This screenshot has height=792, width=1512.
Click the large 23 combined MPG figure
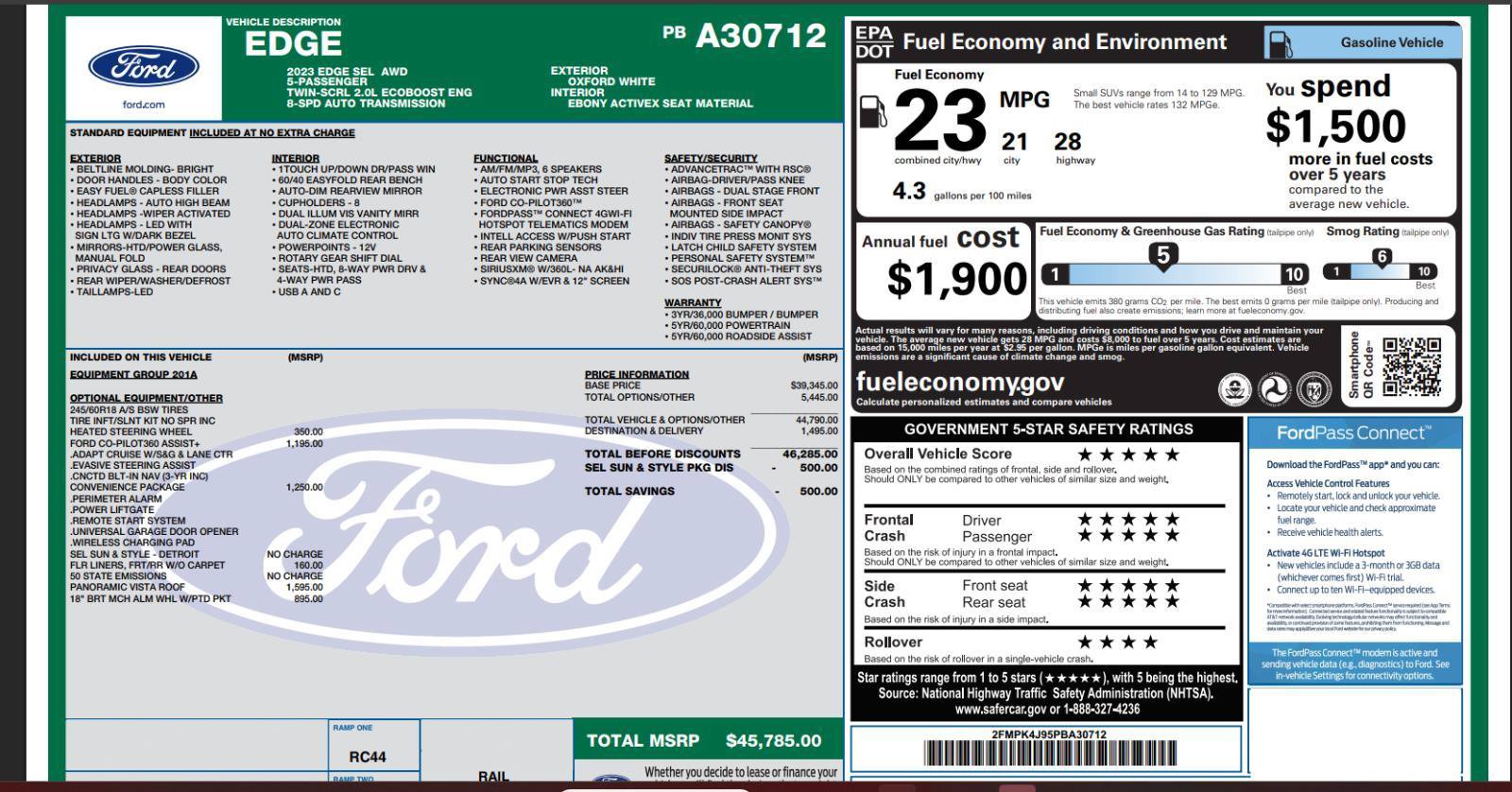click(939, 120)
